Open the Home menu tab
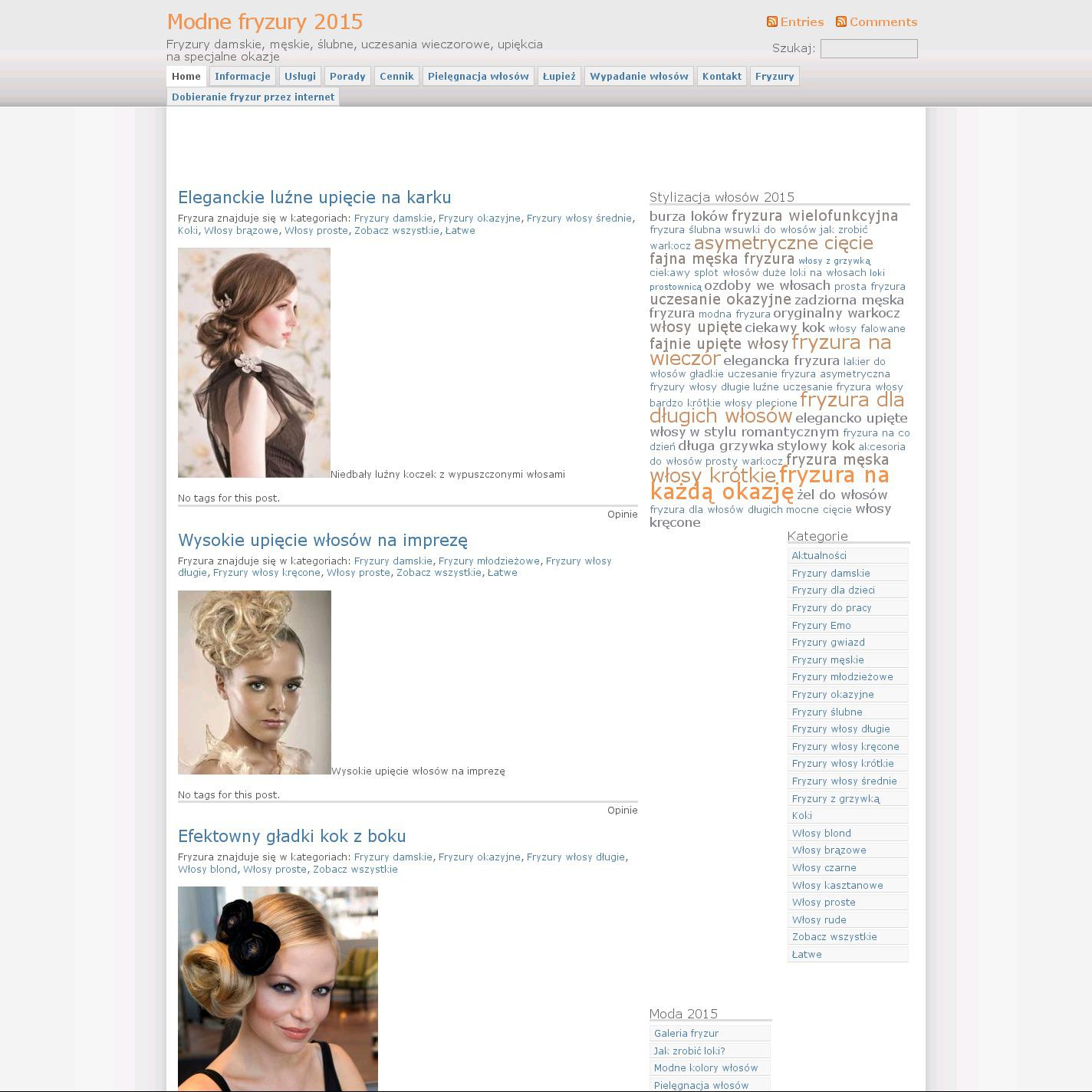Screen dimensions: 1092x1092 186,76
